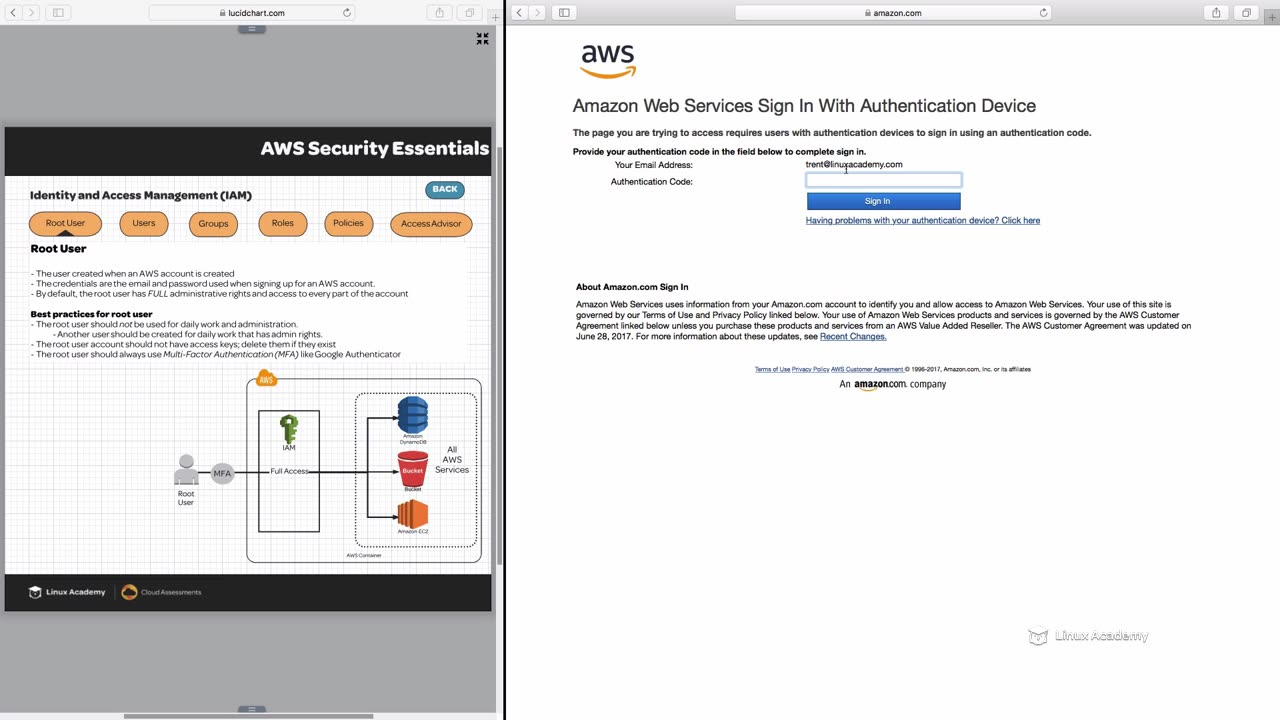Click the MFA circle in the diagram
Screen dimensions: 1280x720
click(x=222, y=473)
